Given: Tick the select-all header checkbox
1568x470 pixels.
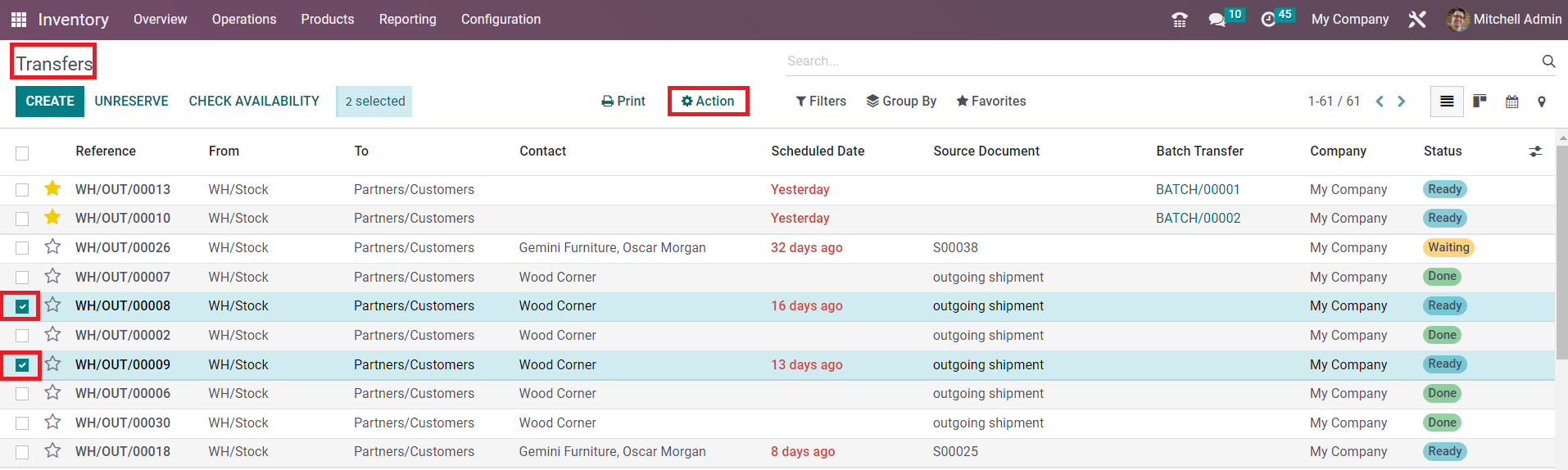Looking at the screenshot, I should (22, 152).
